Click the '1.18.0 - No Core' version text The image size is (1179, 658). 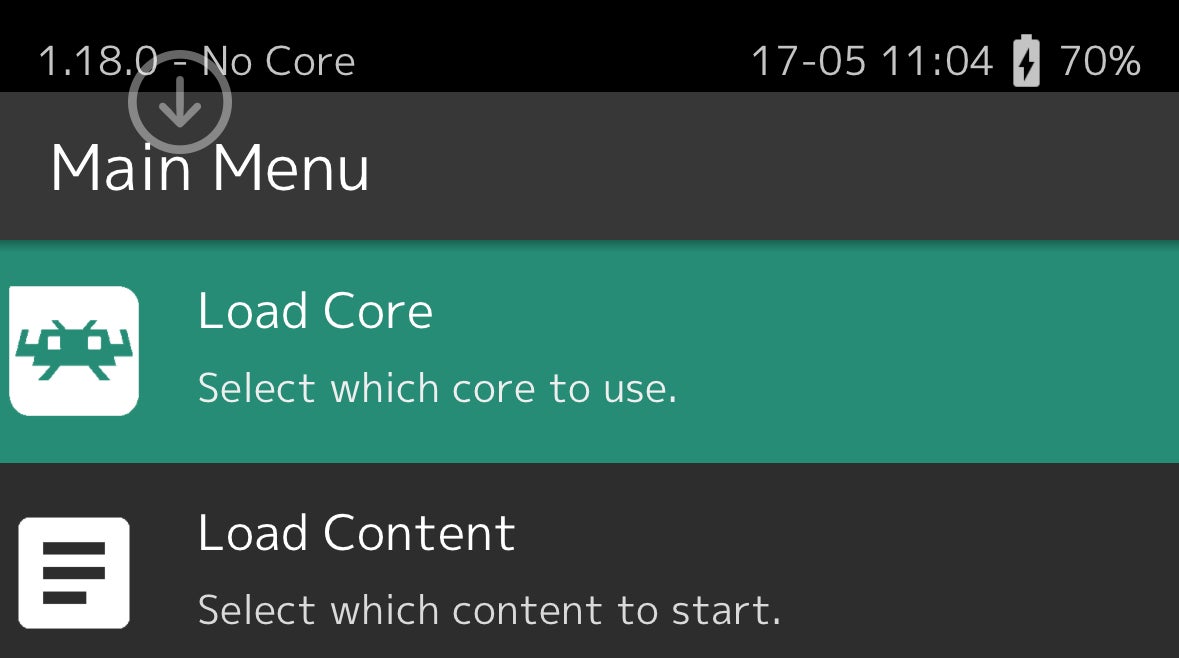pos(196,62)
